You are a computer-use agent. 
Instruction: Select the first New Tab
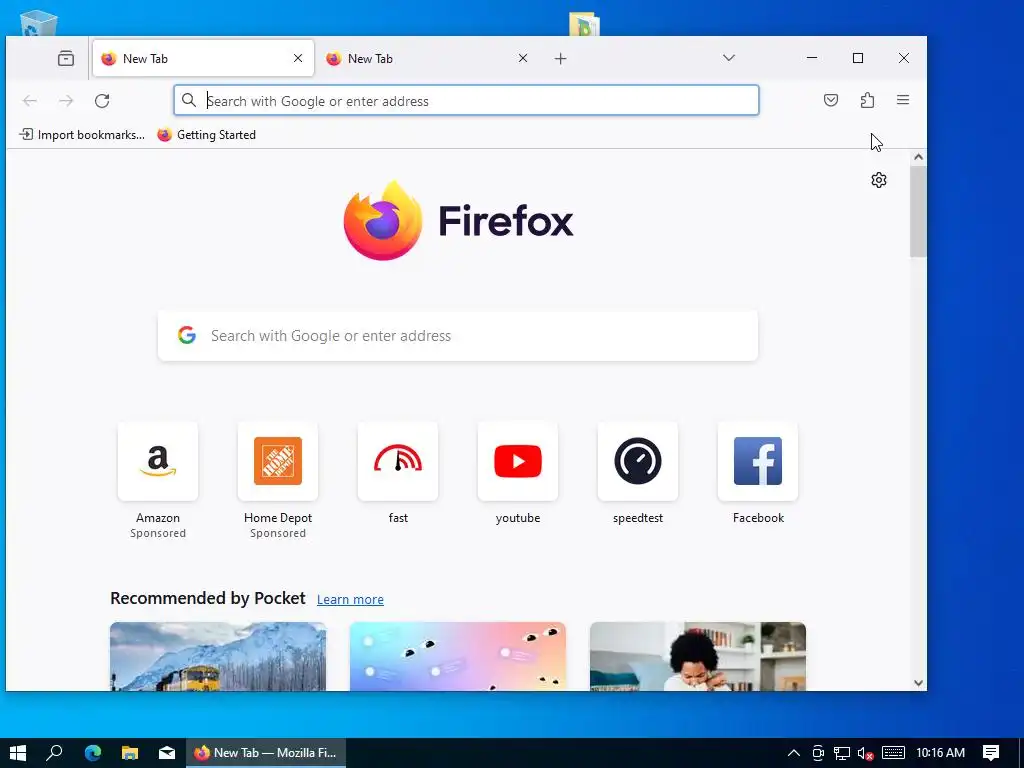coord(203,58)
